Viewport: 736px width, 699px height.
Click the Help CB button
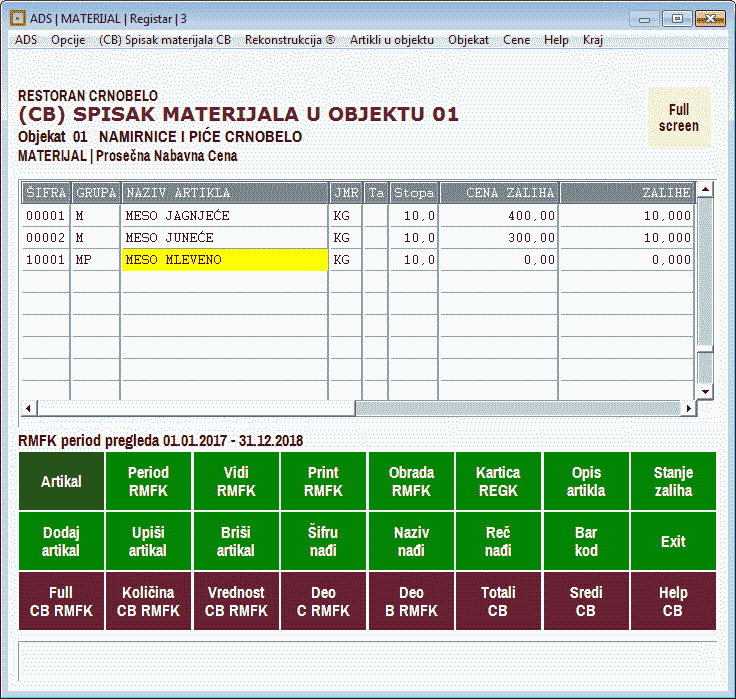pos(673,601)
